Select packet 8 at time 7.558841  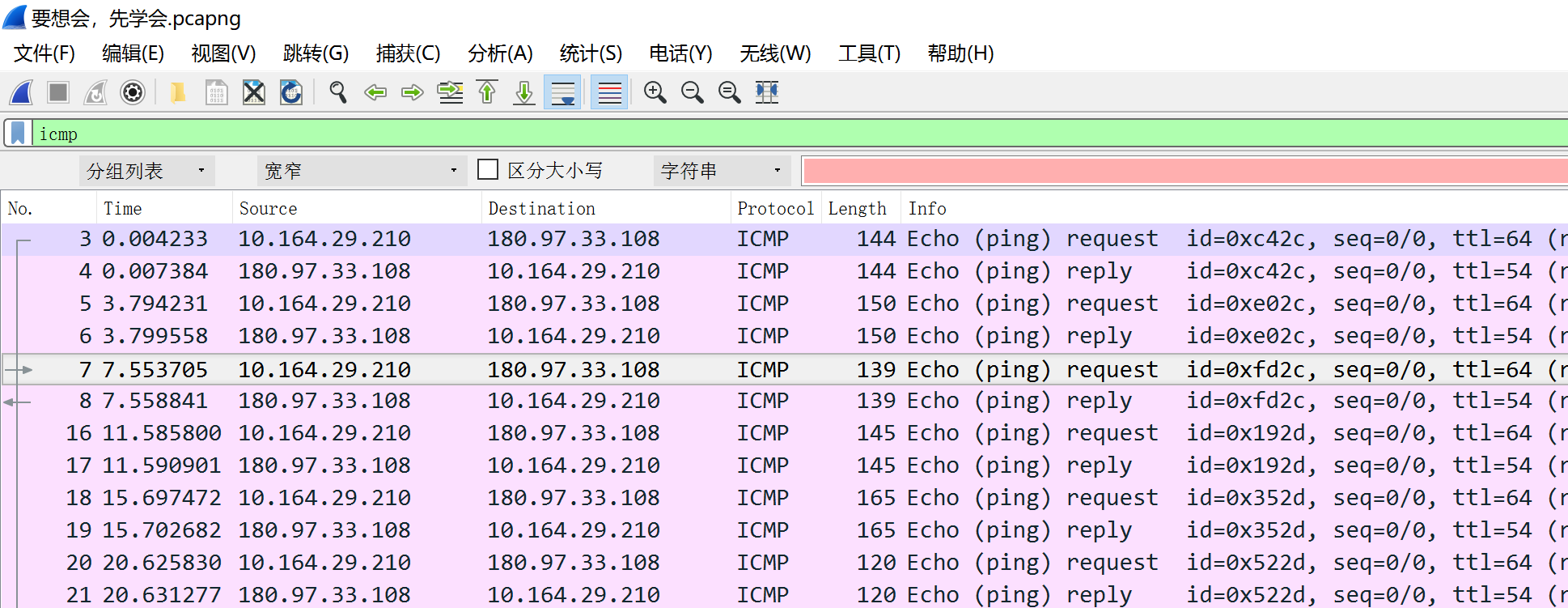pyautogui.click(x=784, y=402)
